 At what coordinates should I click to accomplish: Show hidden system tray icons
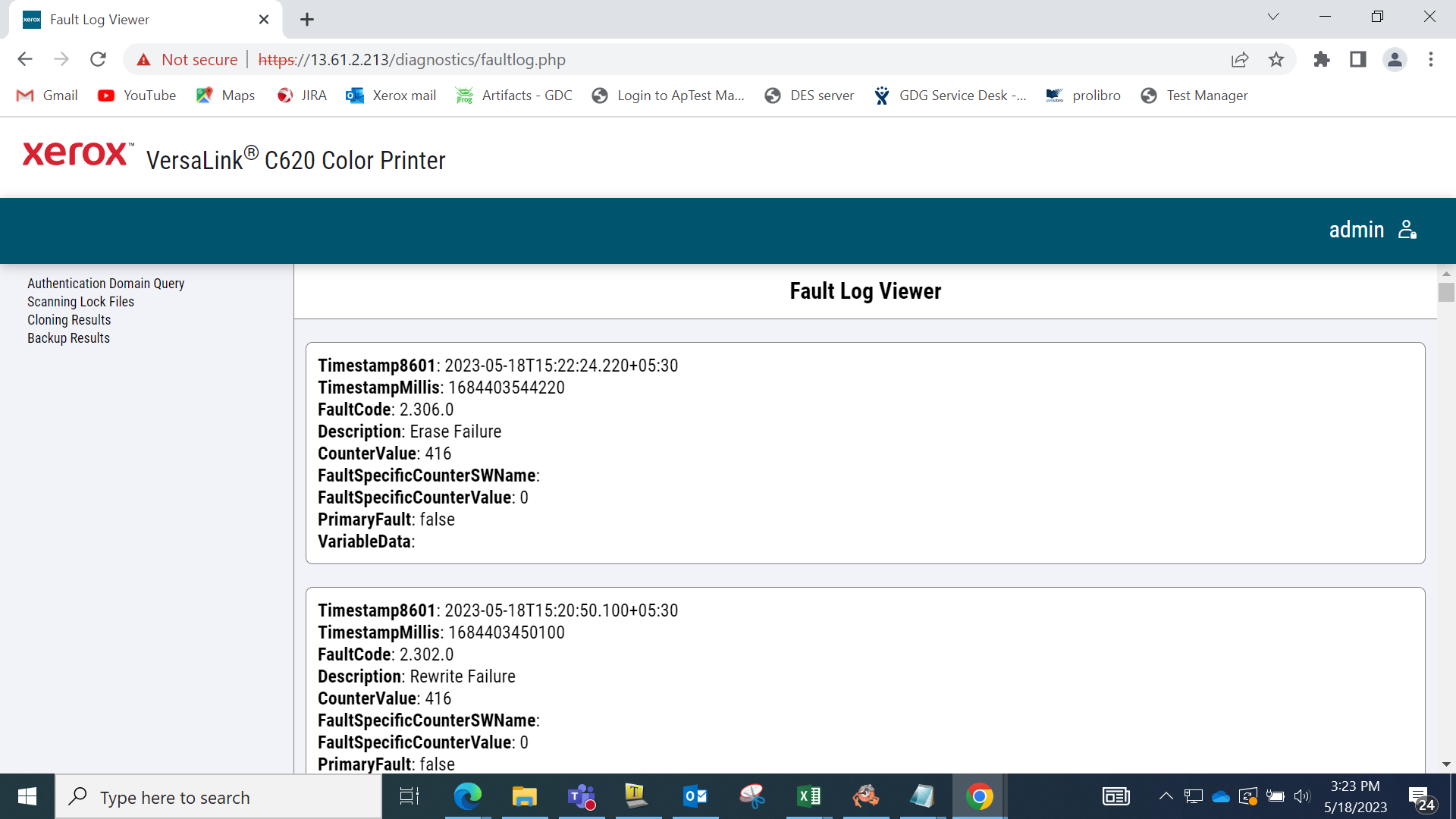click(1166, 796)
